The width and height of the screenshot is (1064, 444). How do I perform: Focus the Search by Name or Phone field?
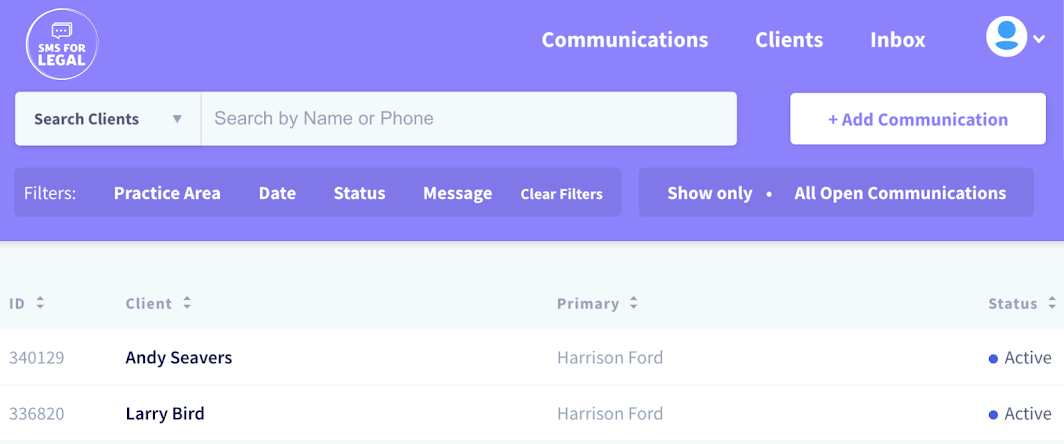click(469, 119)
